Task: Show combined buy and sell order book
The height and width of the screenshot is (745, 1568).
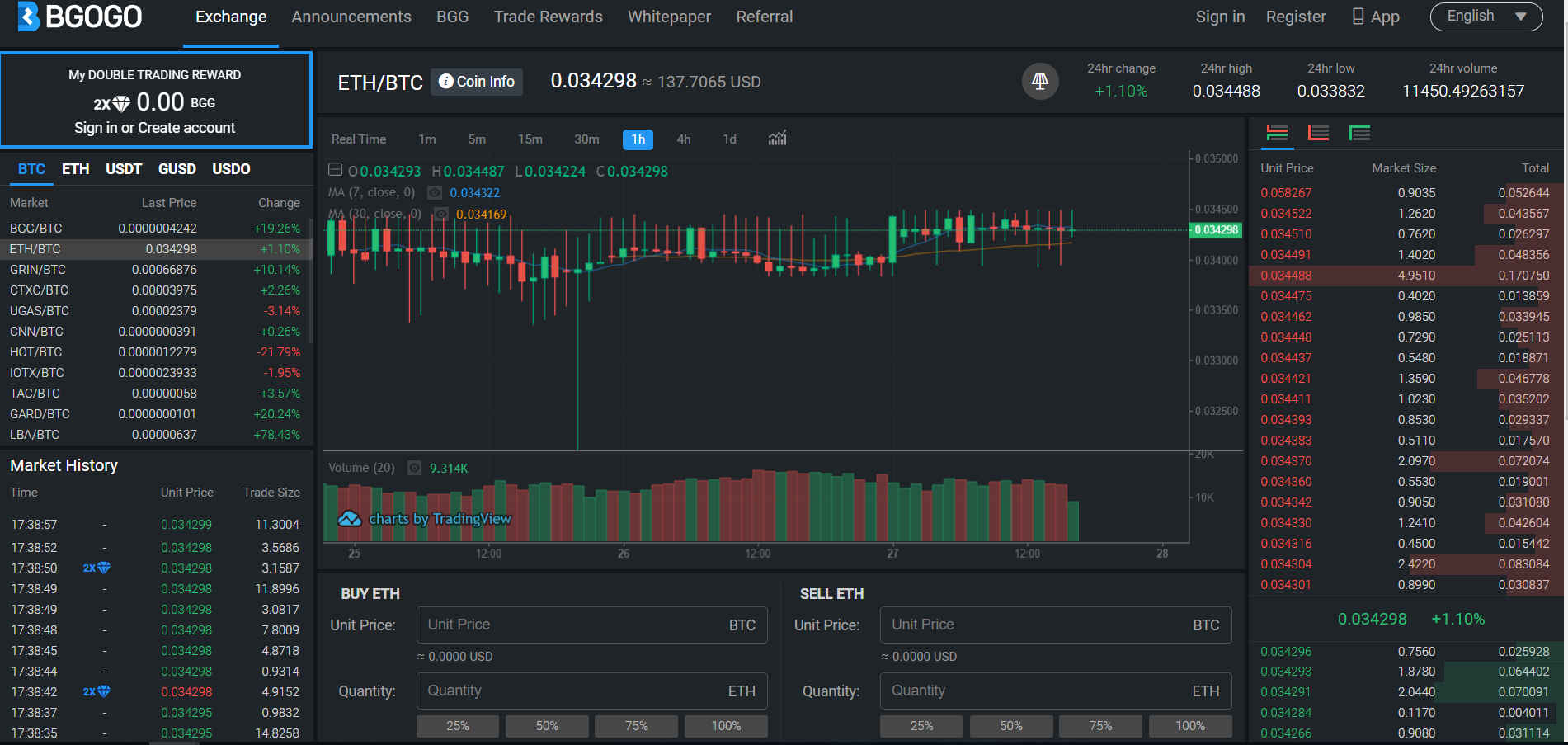Action: 1277,133
